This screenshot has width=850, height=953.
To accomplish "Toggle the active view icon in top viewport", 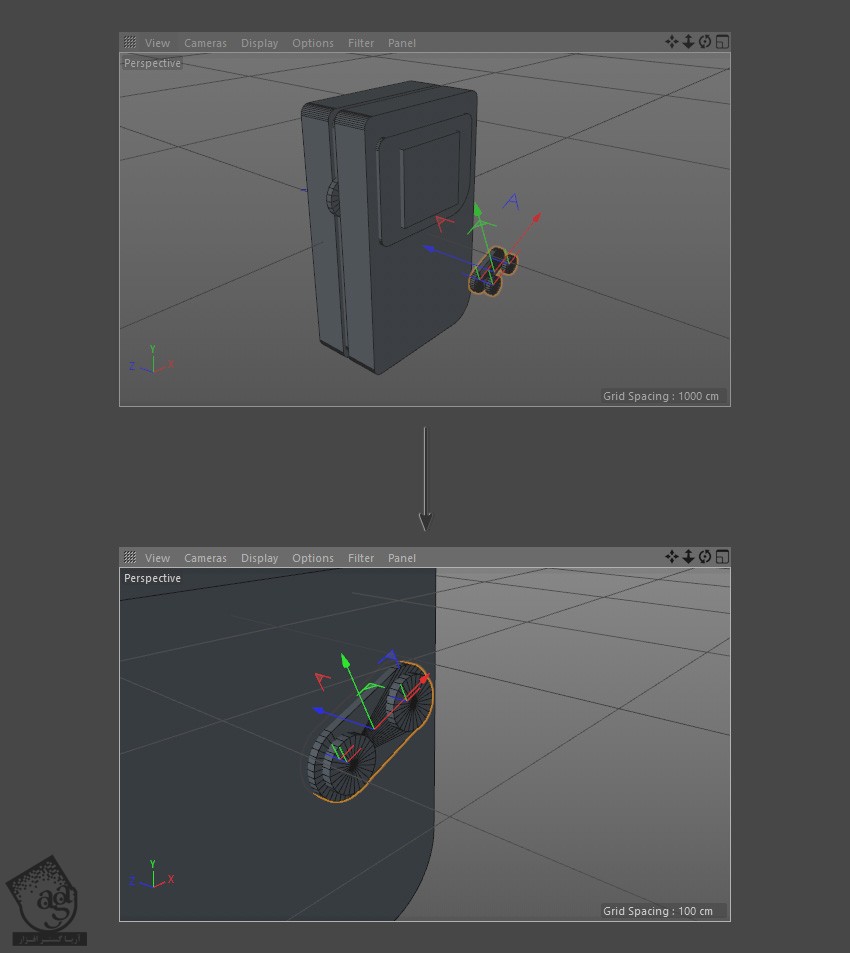I will point(722,42).
